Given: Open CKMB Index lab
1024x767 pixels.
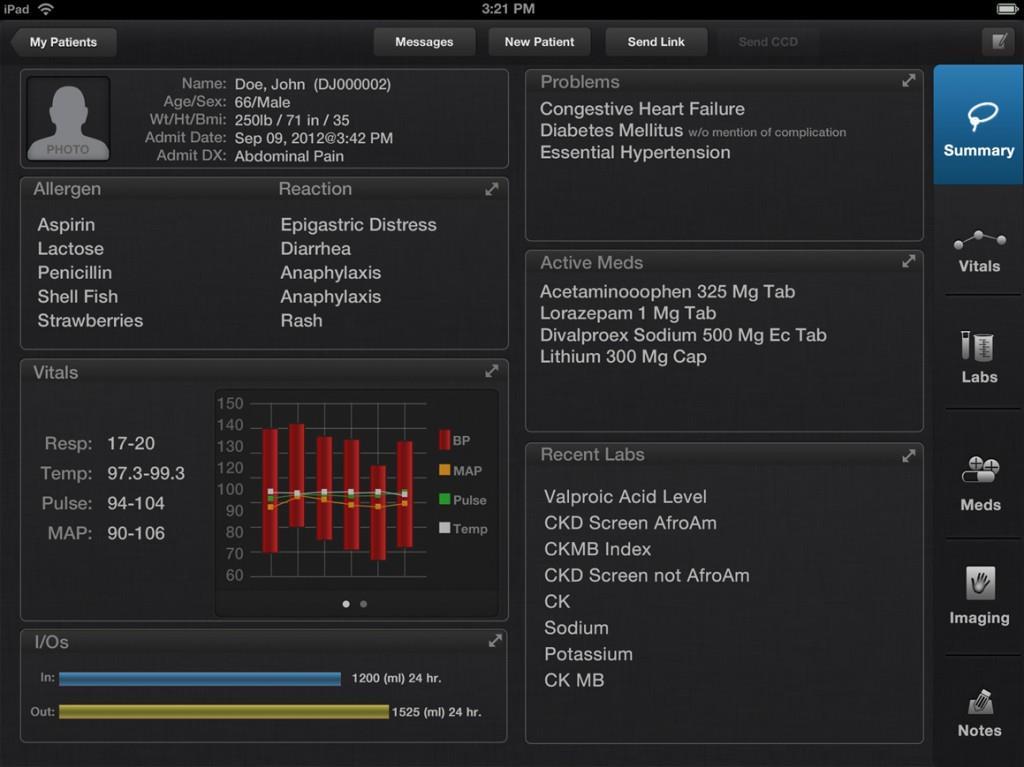Looking at the screenshot, I should [x=598, y=549].
